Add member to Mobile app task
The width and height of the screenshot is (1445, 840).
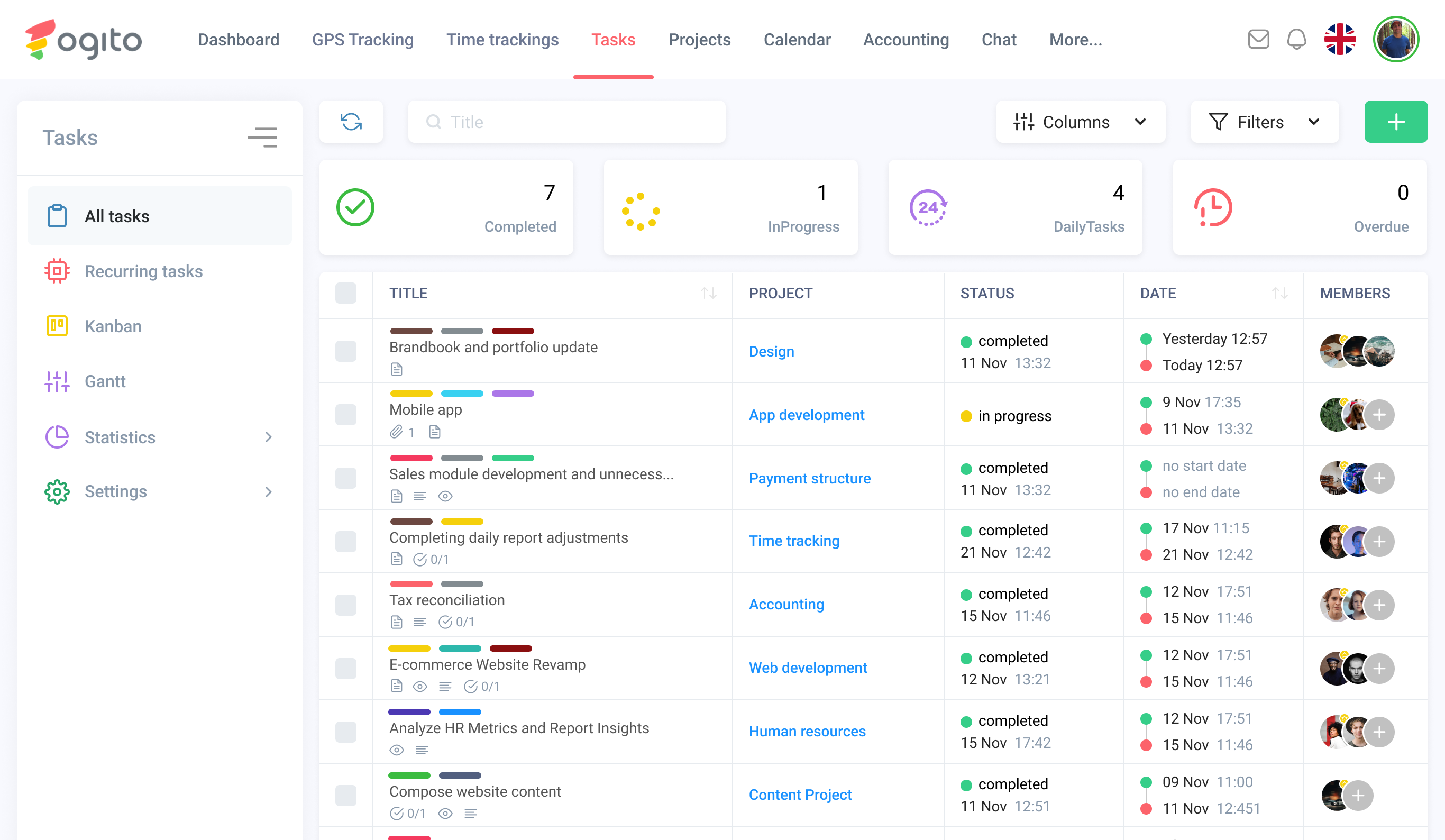click(1379, 415)
